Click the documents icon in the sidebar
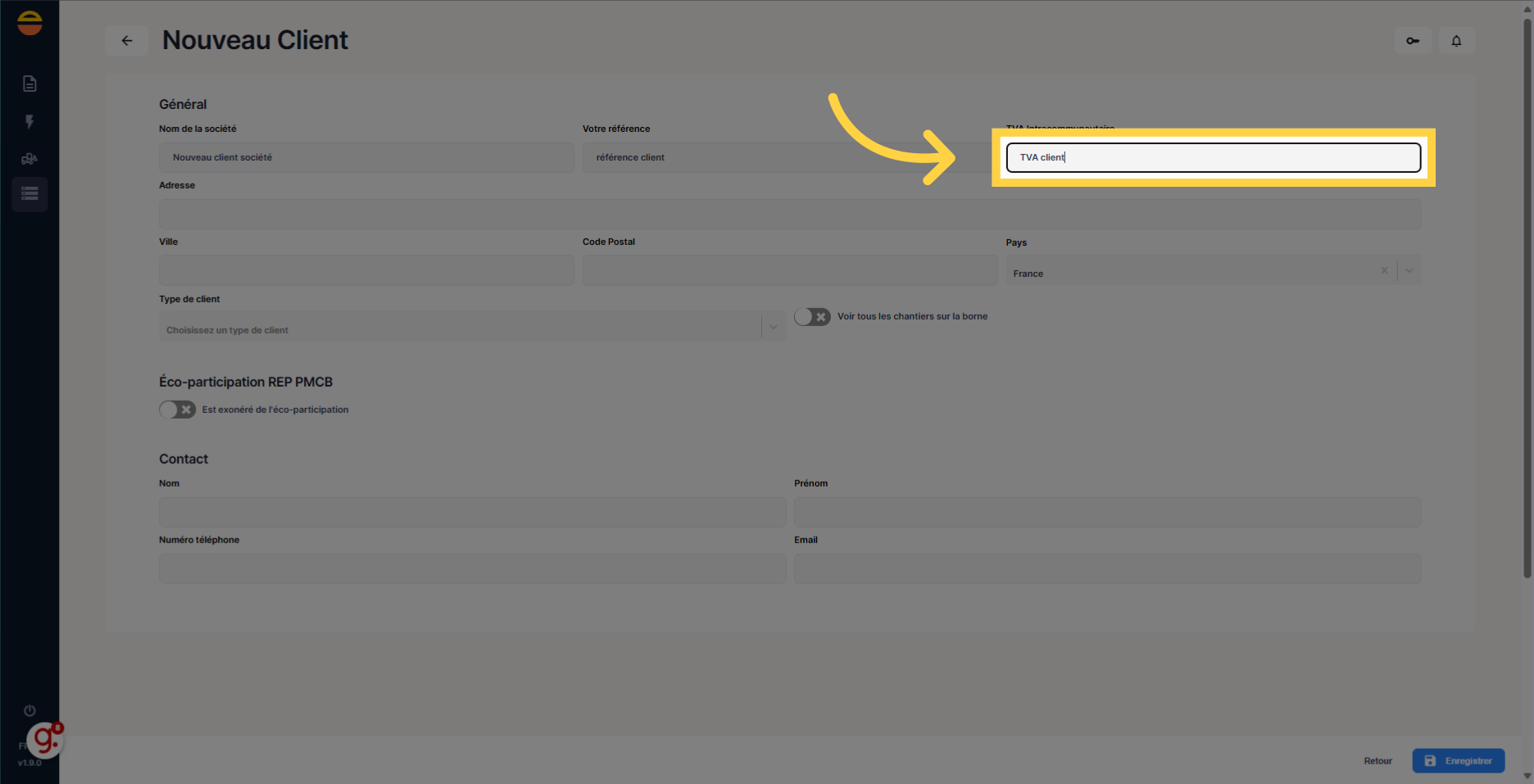 29,83
